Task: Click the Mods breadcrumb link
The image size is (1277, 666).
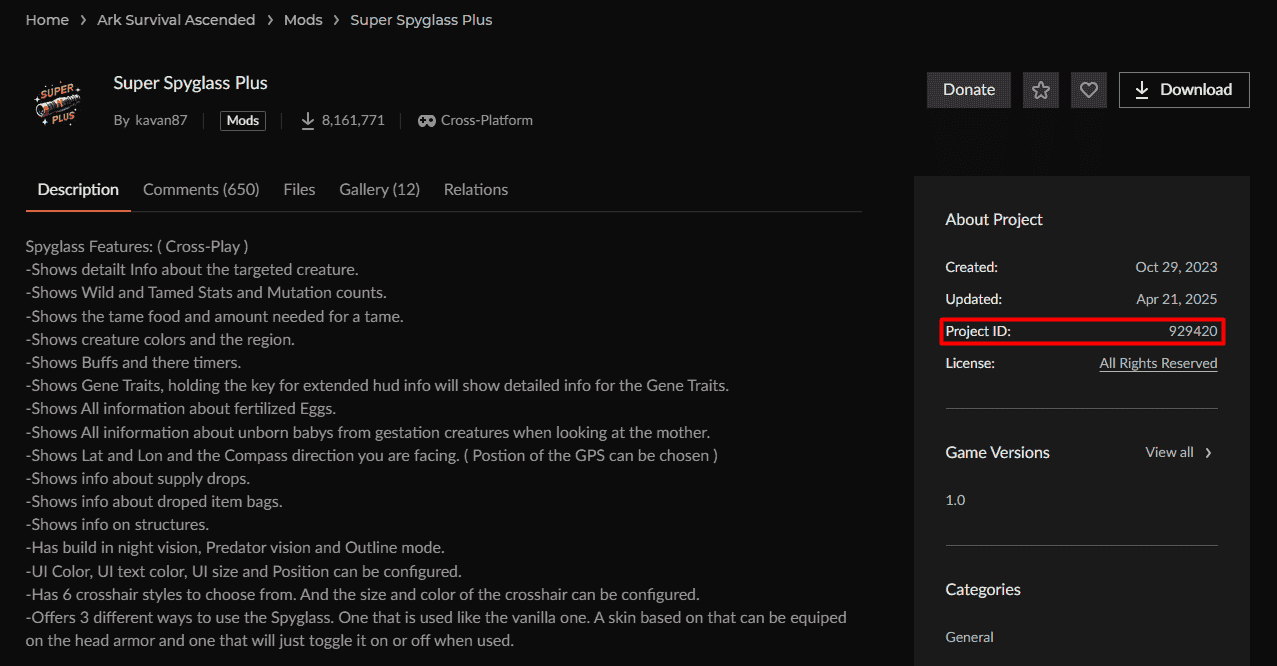Action: pos(303,20)
